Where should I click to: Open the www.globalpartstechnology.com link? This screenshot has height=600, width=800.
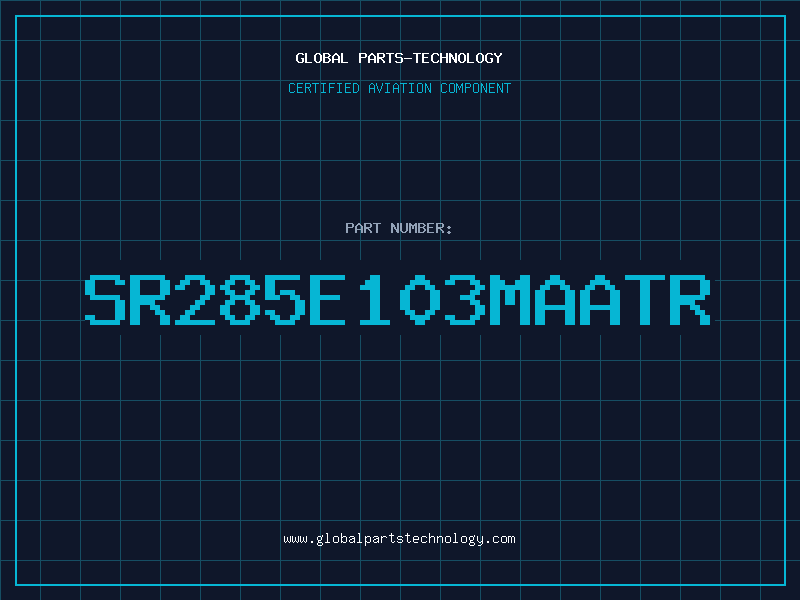(x=399, y=539)
